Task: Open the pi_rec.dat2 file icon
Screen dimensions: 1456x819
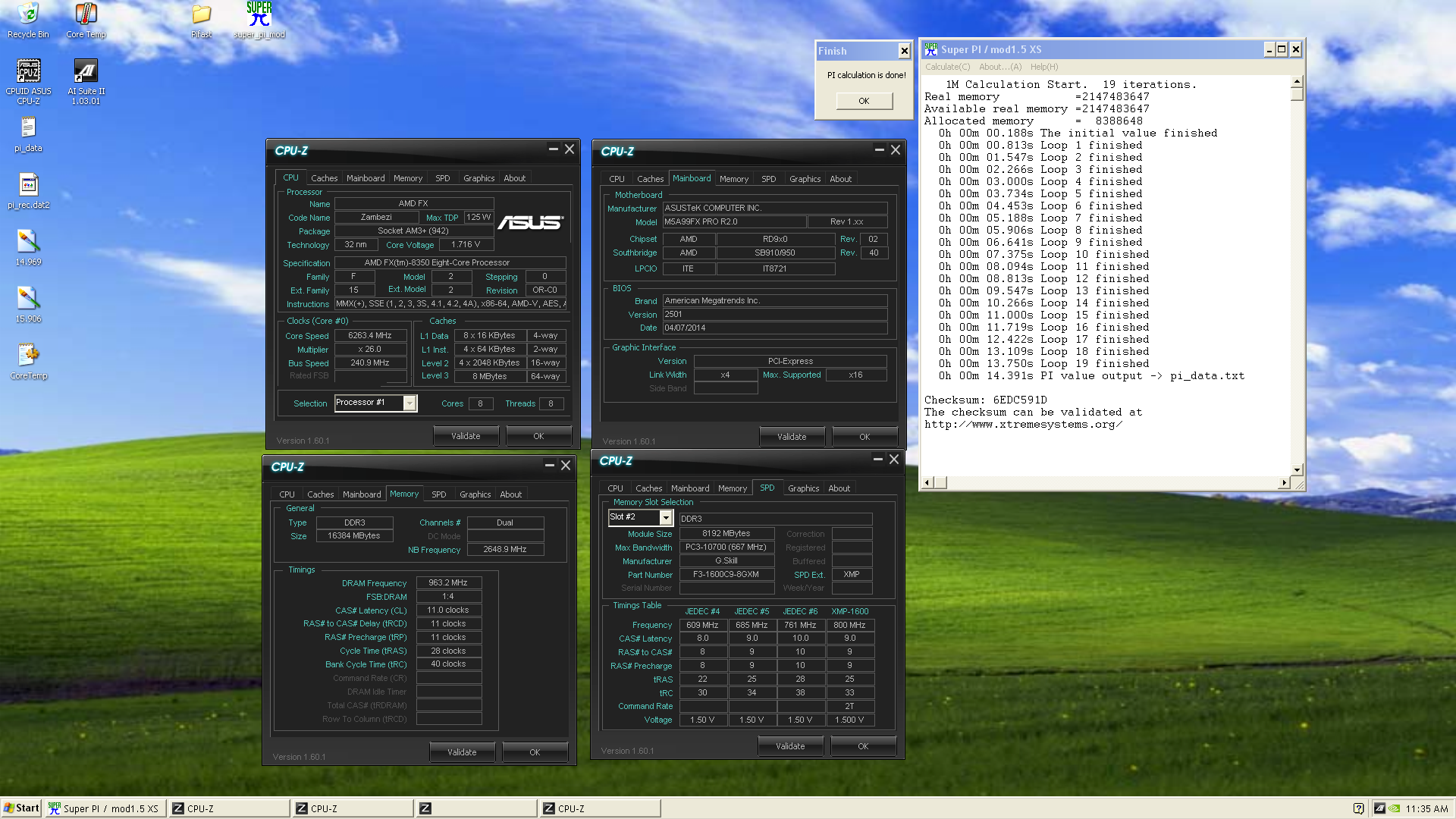Action: coord(28,191)
